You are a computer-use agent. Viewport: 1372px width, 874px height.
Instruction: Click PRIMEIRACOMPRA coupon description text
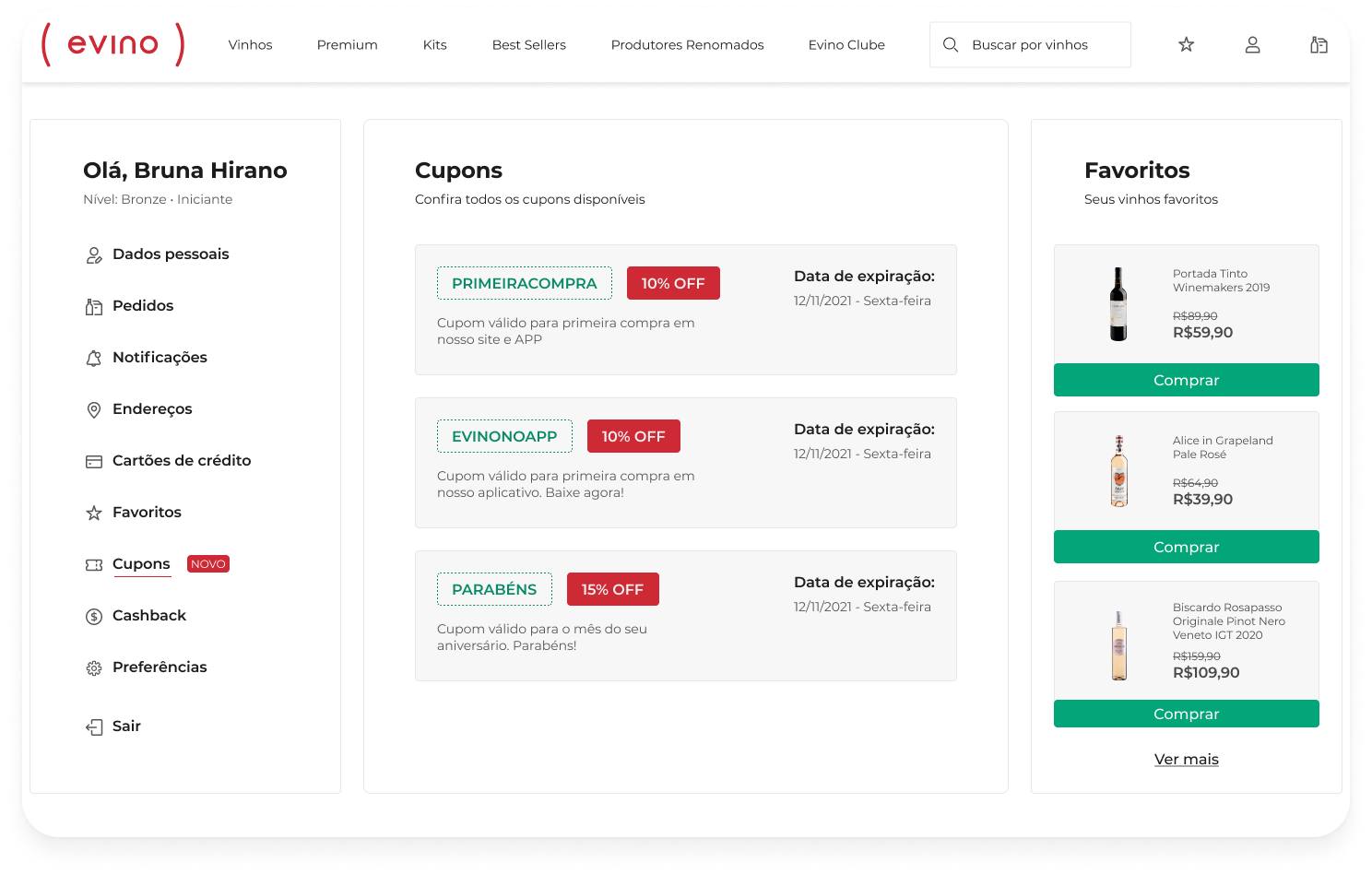point(566,331)
